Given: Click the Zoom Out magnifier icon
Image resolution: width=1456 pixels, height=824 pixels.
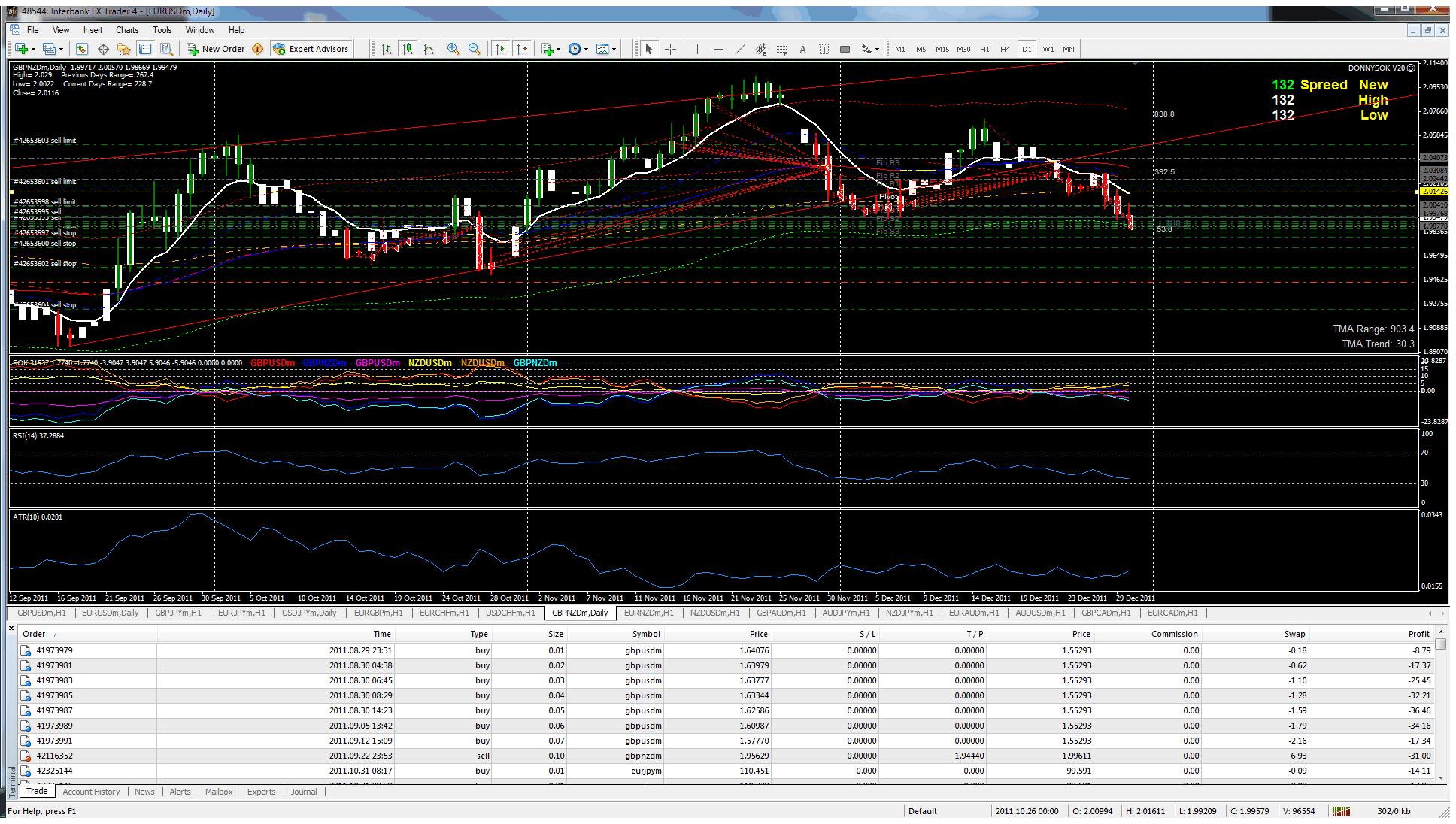Looking at the screenshot, I should point(475,49).
